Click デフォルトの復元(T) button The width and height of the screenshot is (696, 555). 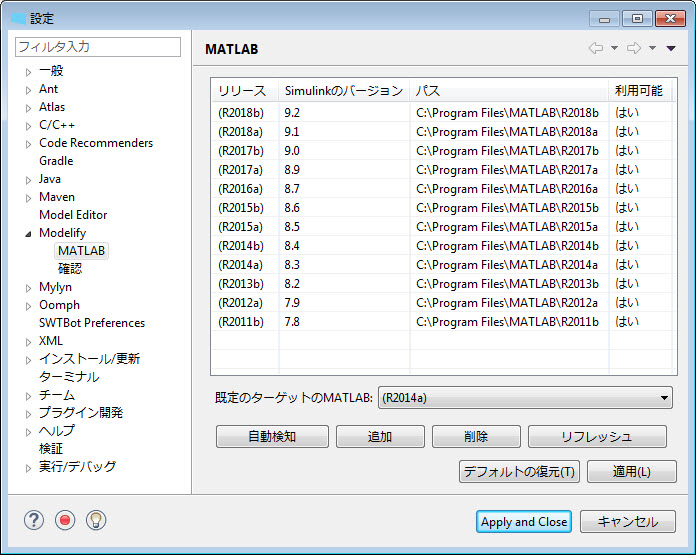pos(519,472)
